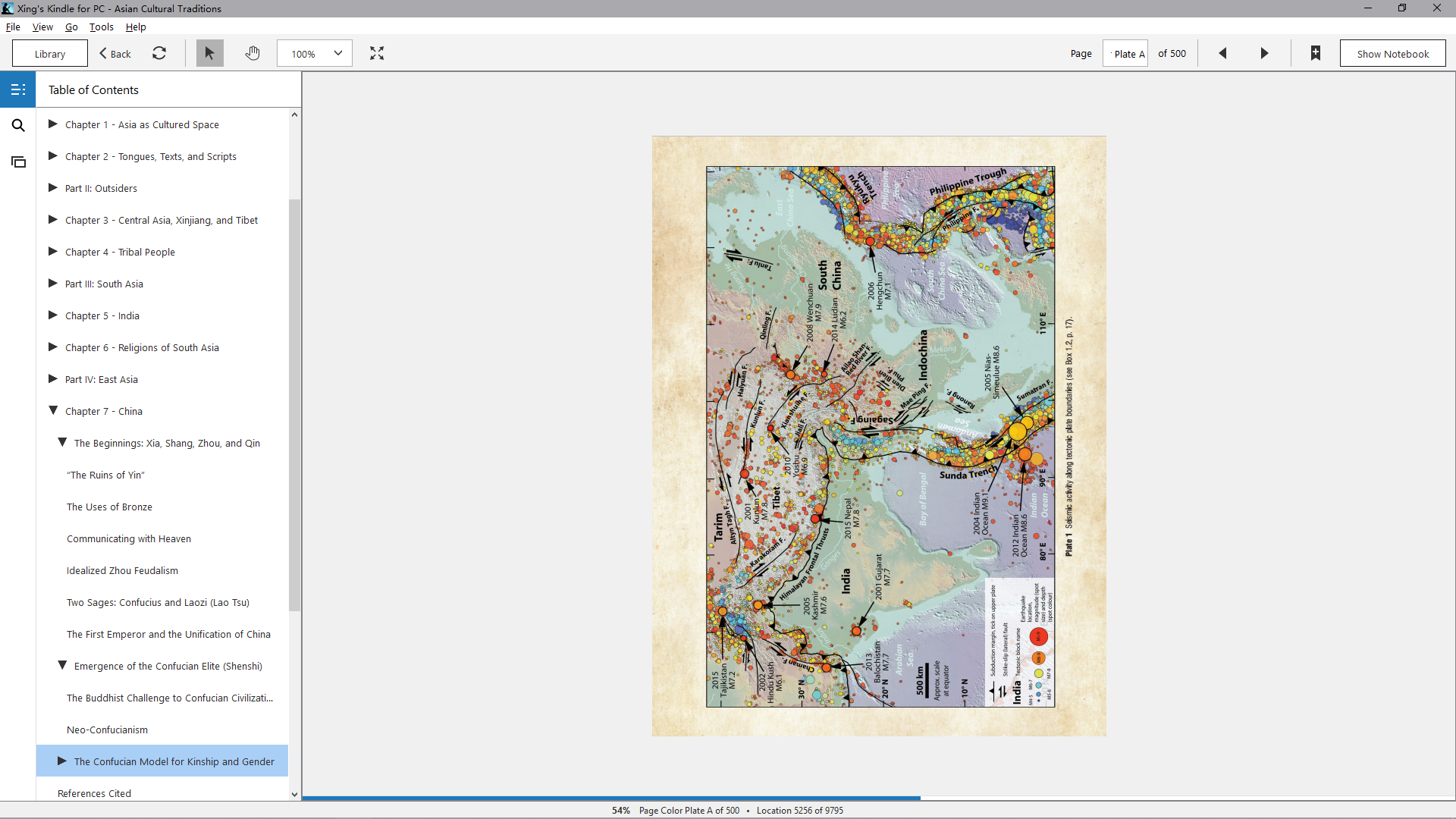Click the 54% progress status text
1456x819 pixels.
click(x=621, y=810)
